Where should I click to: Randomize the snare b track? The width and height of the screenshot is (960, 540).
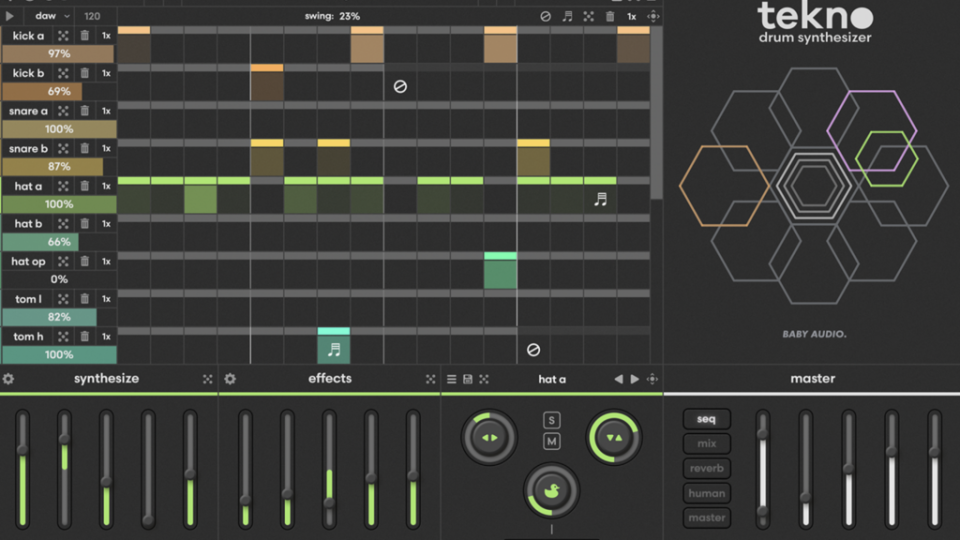[x=63, y=148]
